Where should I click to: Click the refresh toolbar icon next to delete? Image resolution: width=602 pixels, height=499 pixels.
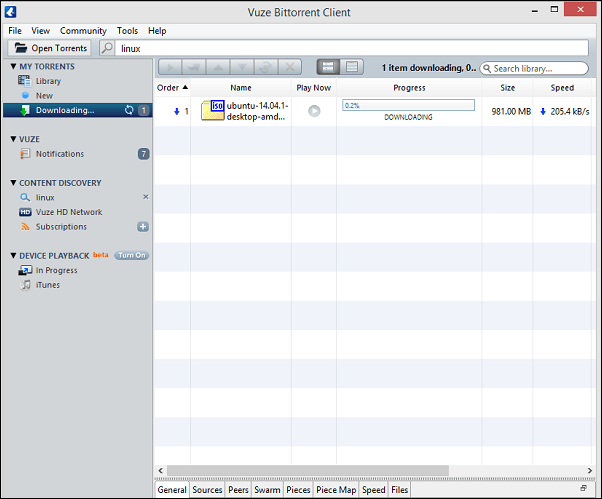click(x=266, y=68)
